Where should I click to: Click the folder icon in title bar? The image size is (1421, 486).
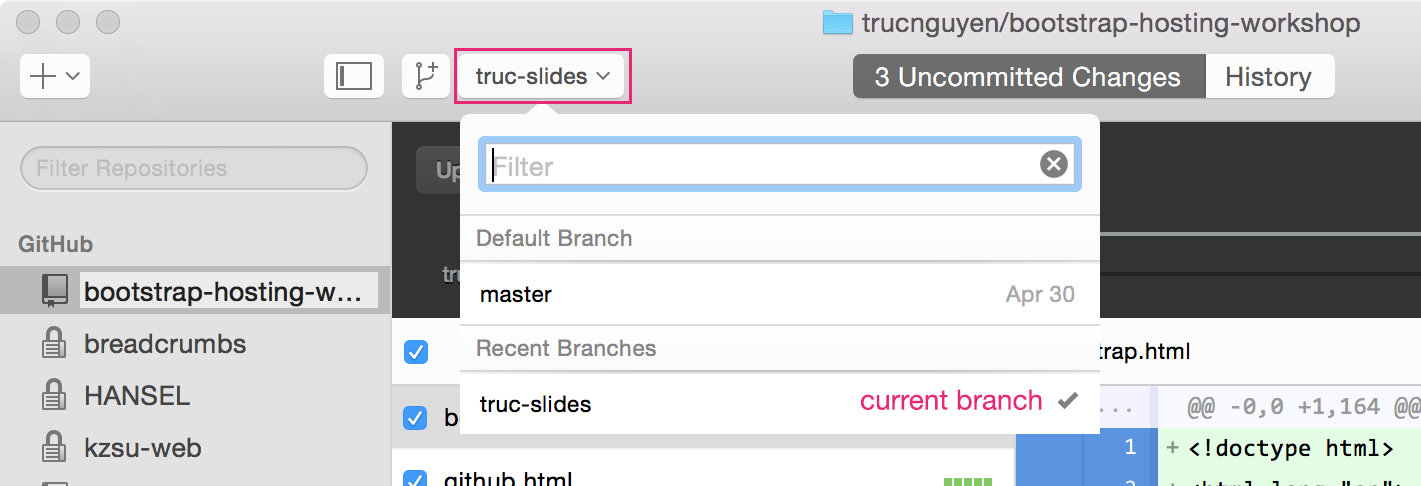837,23
